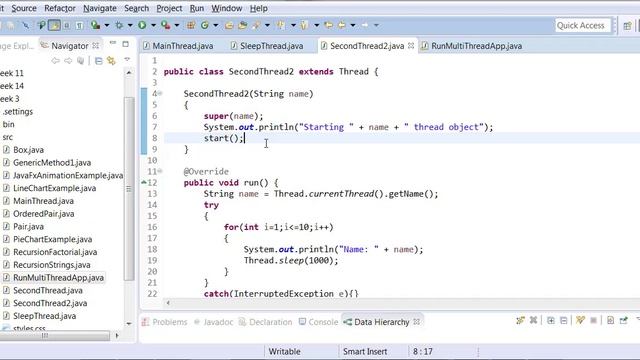Click the page icon left of export in Data Hierarchy toolbar
This screenshot has width=640, height=360.
(610, 321)
